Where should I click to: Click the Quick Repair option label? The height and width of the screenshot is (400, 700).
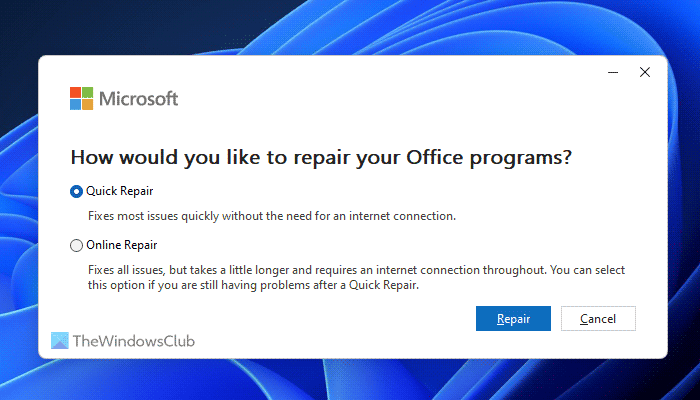[119, 191]
